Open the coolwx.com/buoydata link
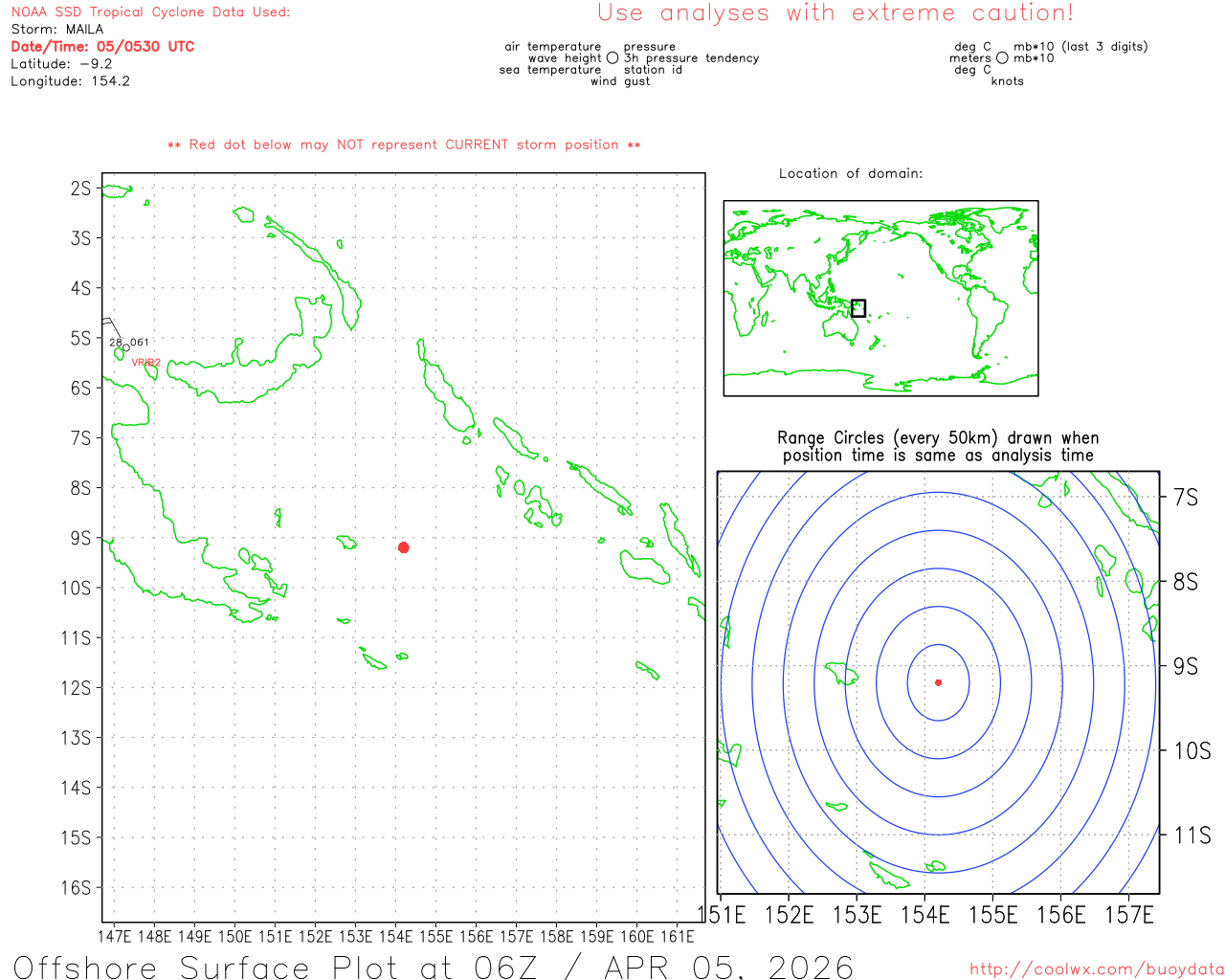This screenshot has height=980, width=1225. [x=1096, y=969]
